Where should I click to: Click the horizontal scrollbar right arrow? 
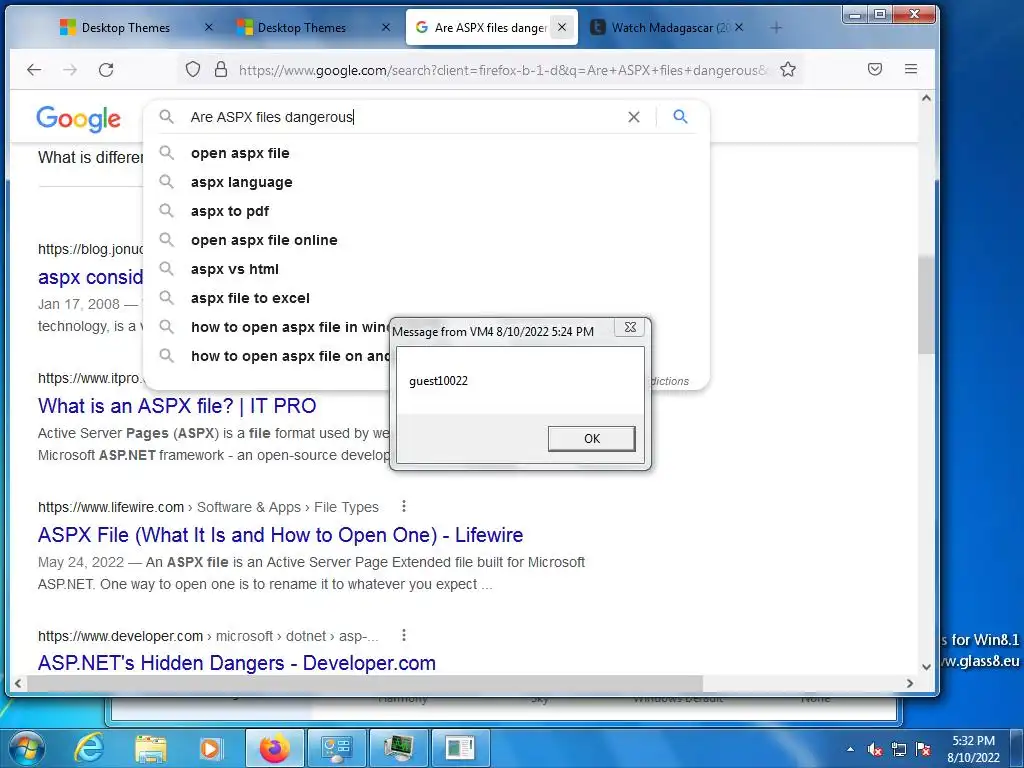[910, 683]
